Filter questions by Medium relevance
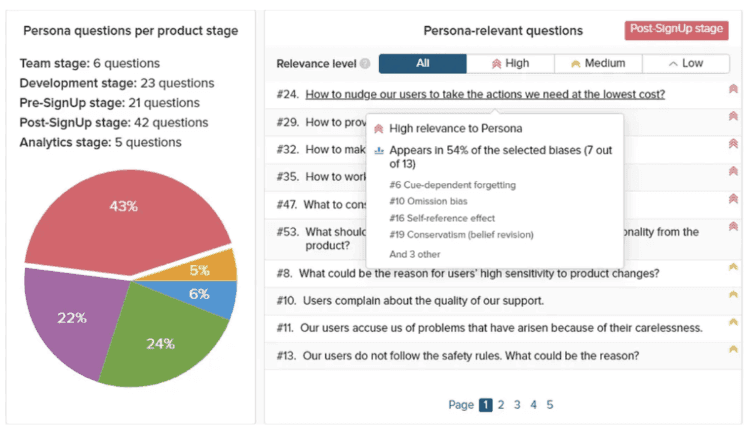 coord(598,64)
